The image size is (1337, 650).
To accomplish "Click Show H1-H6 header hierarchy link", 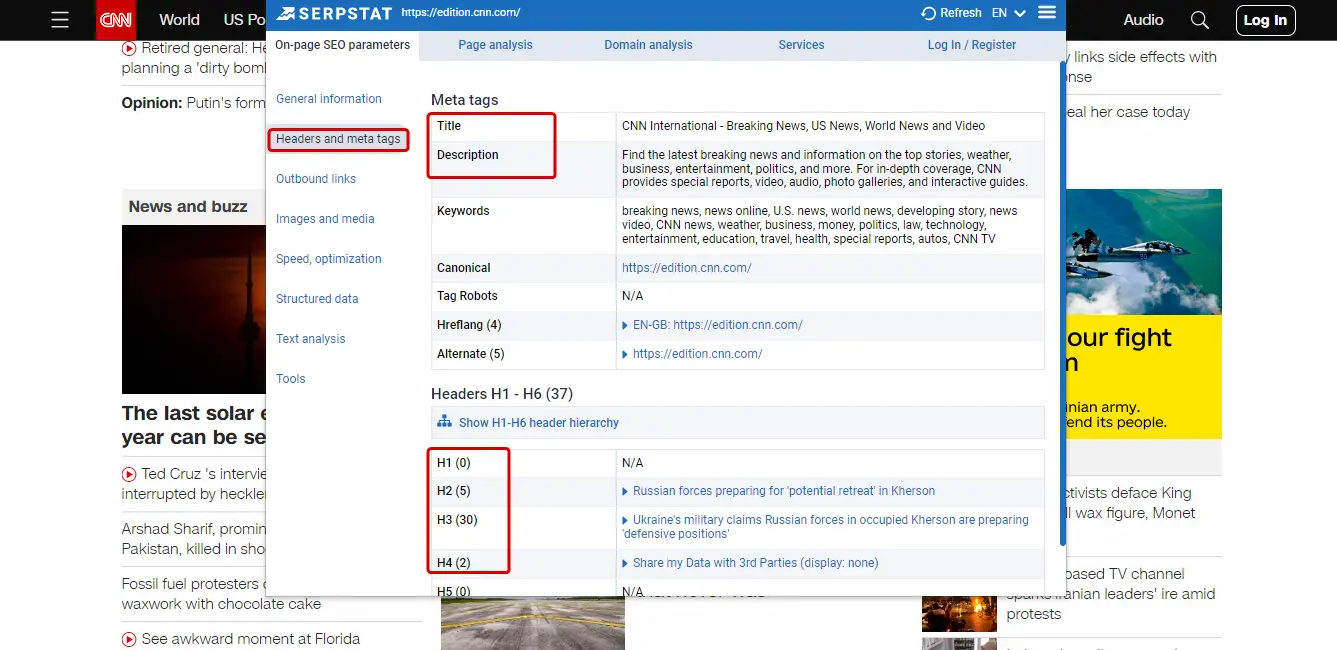I will click(x=539, y=423).
